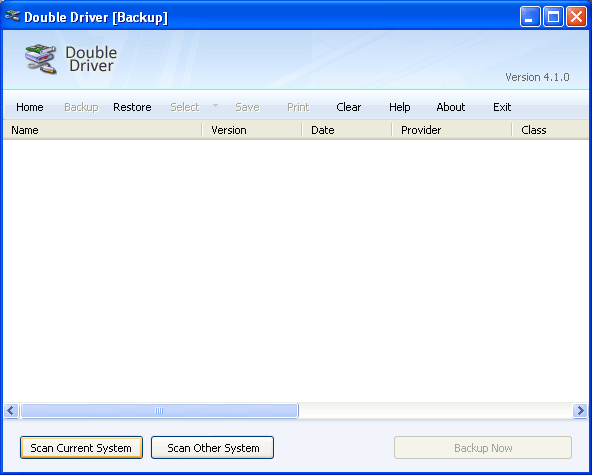Click the Backup Now button
The height and width of the screenshot is (475, 592).
(x=483, y=448)
